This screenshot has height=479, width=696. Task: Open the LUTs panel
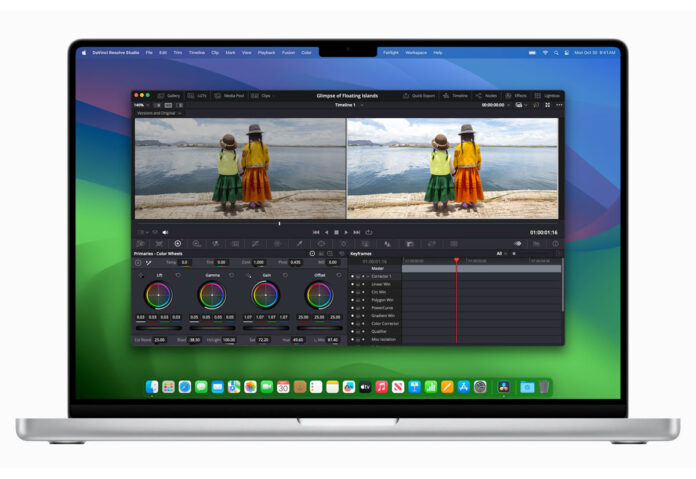[x=197, y=96]
